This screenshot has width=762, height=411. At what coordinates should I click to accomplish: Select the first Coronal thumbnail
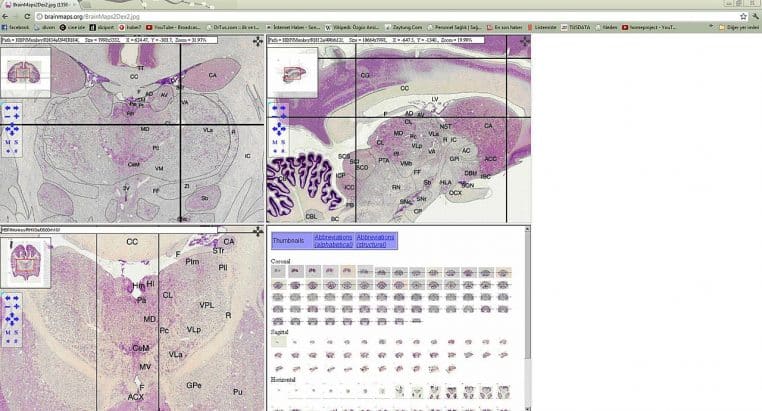coord(278,271)
